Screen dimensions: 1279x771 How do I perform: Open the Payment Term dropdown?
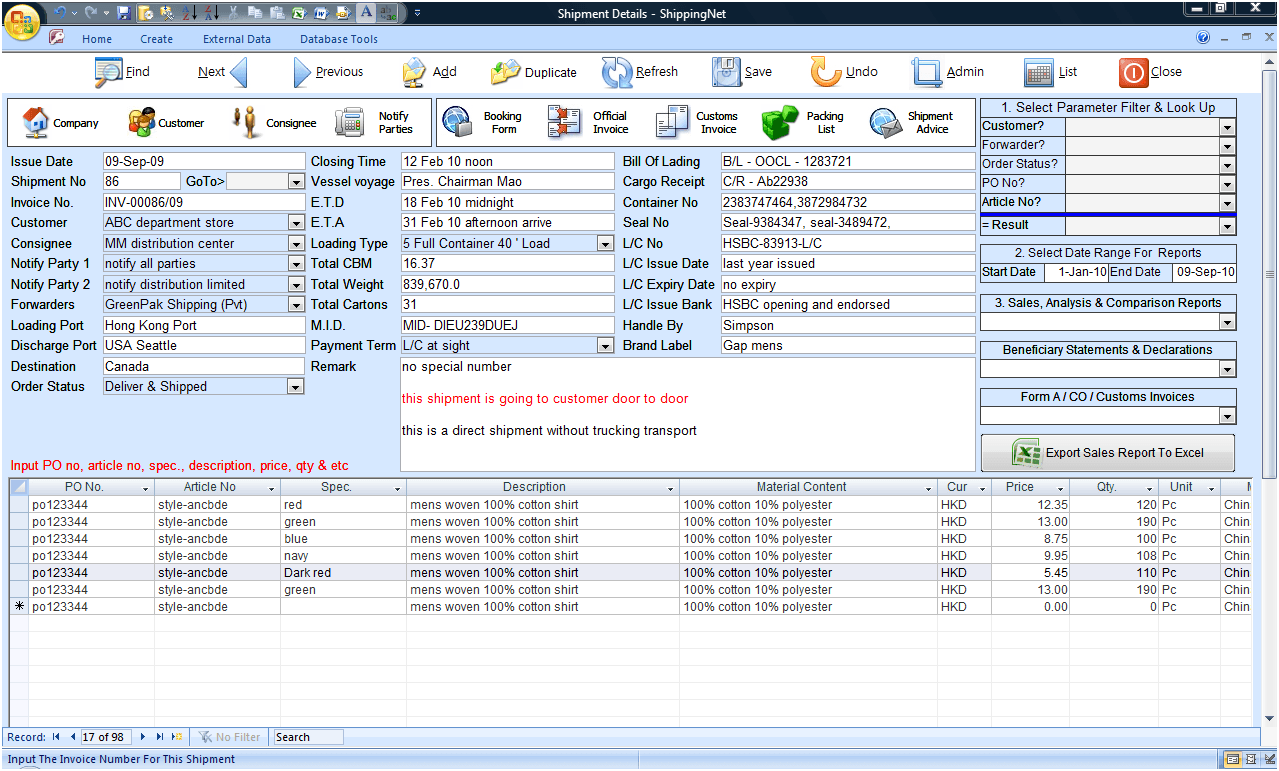pyautogui.click(x=604, y=345)
